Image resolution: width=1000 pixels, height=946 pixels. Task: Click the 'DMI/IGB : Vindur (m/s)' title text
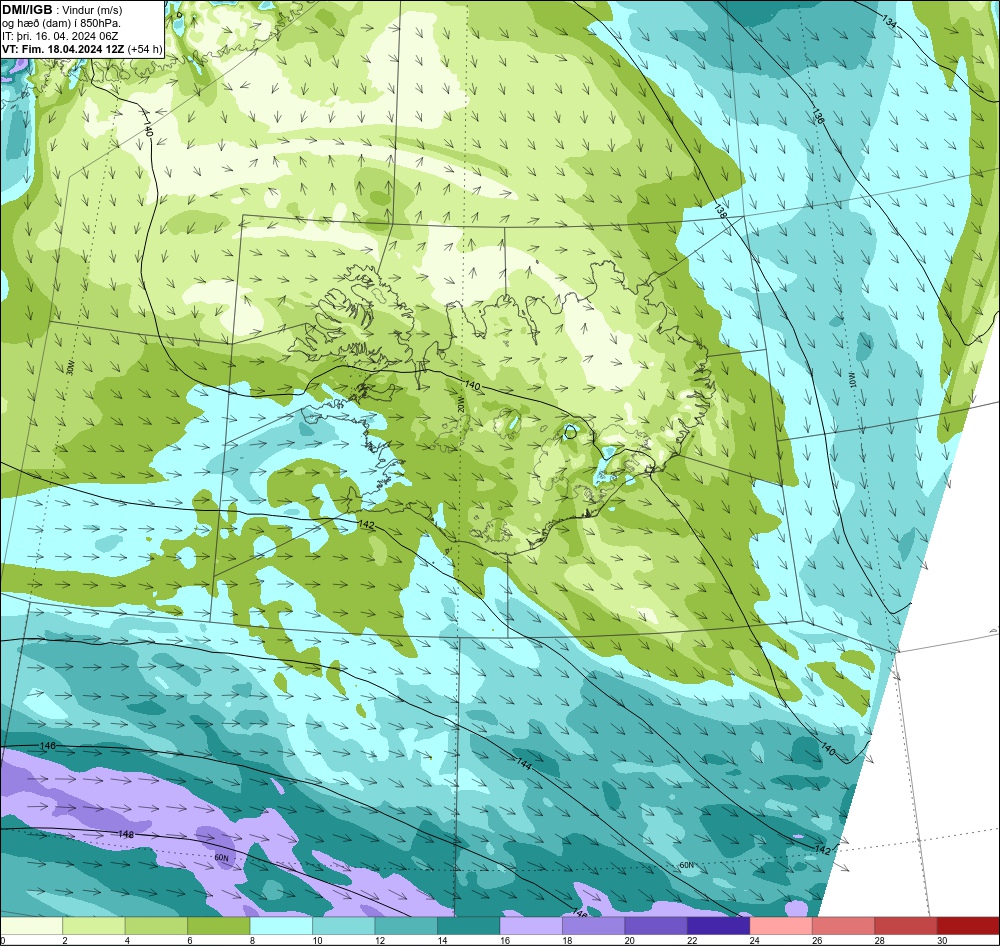(62, 10)
